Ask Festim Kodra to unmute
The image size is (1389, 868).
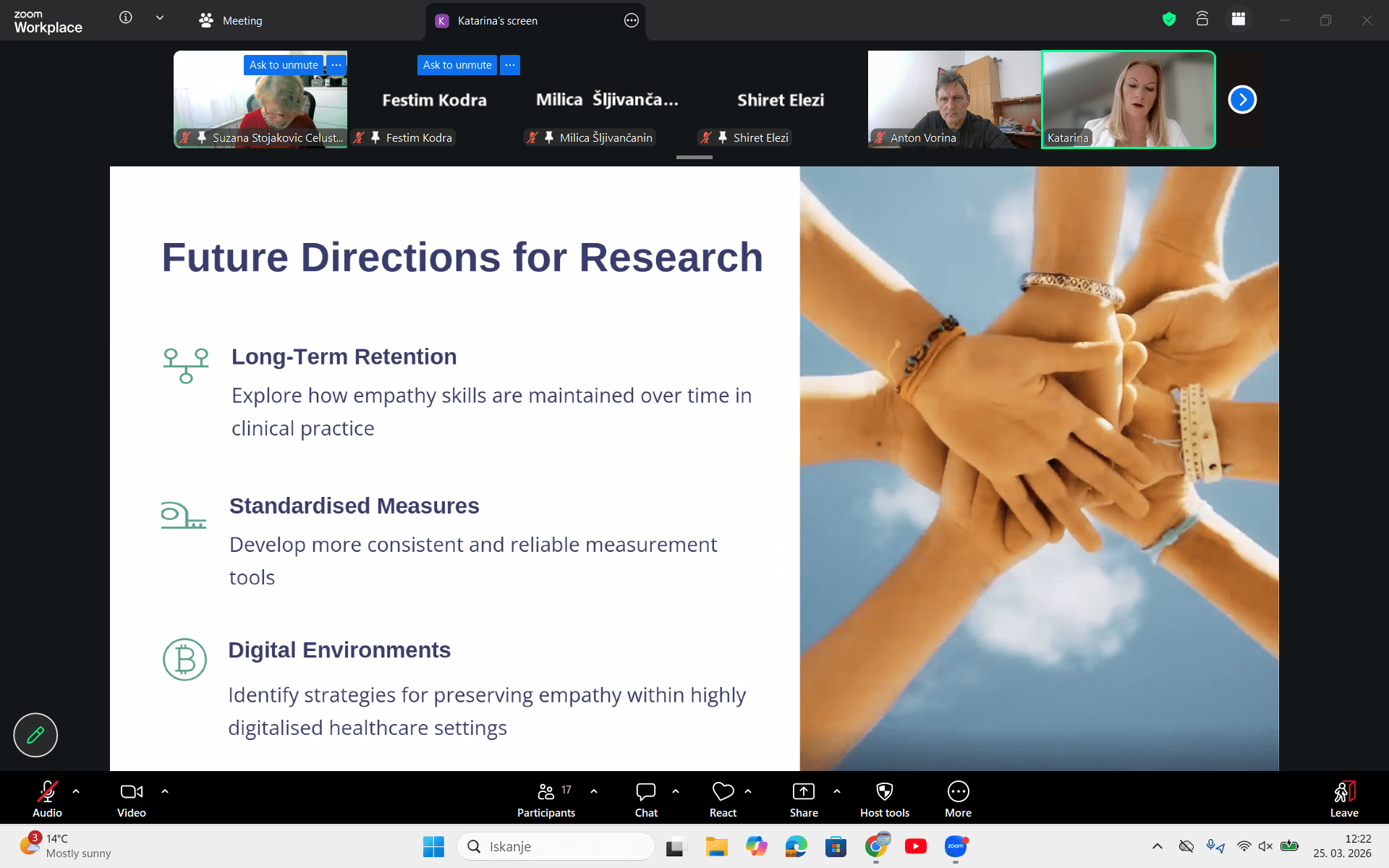tap(456, 65)
